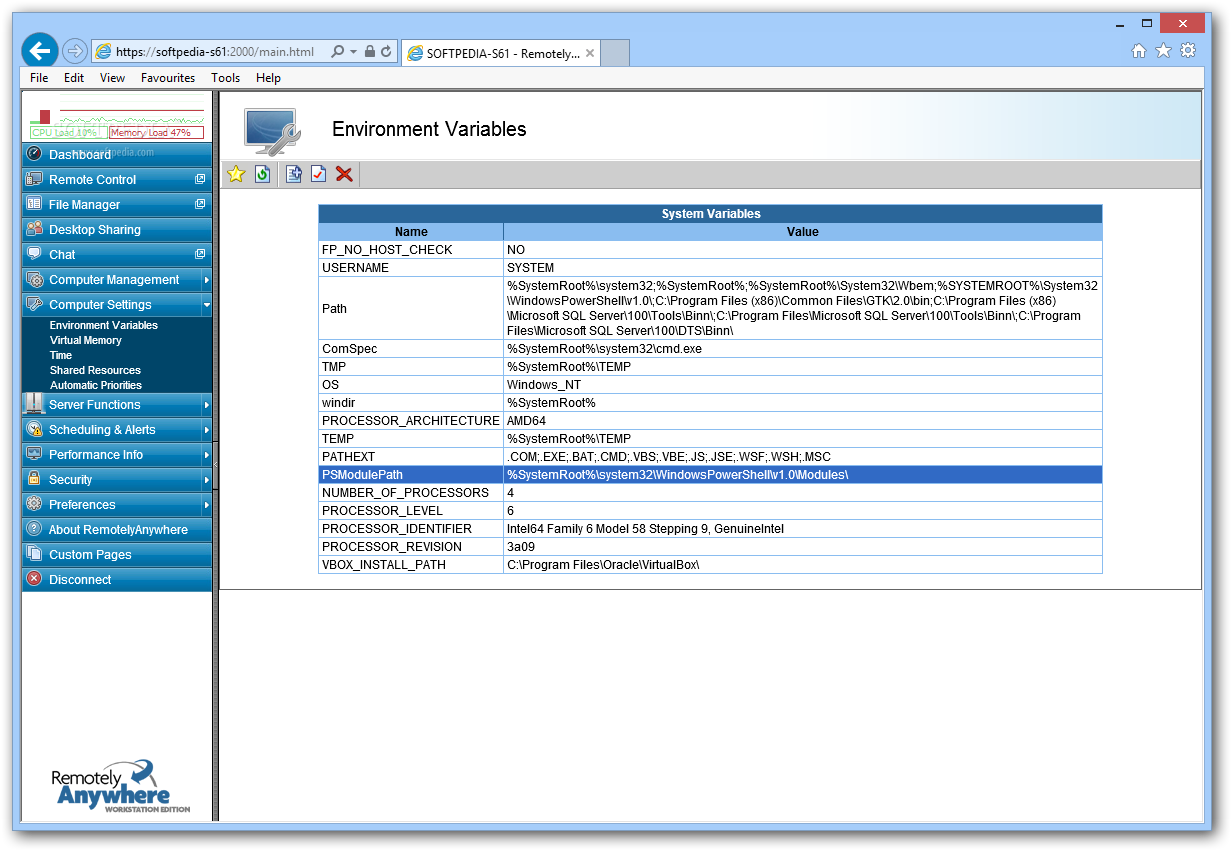Image resolution: width=1232 pixels, height=851 pixels.
Task: Click the address bar refresh icon
Action: [x=386, y=51]
